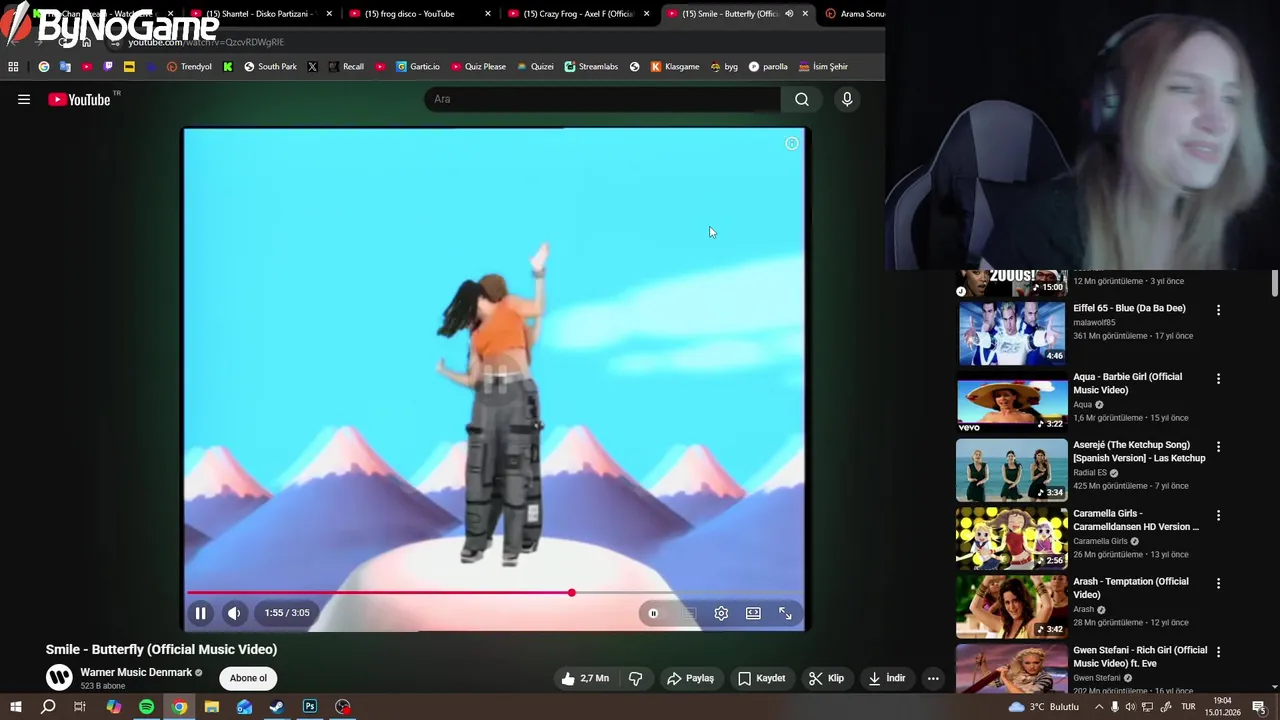Click the Paylaş share button
Viewport: 1280px width, 720px height.
coord(690,678)
